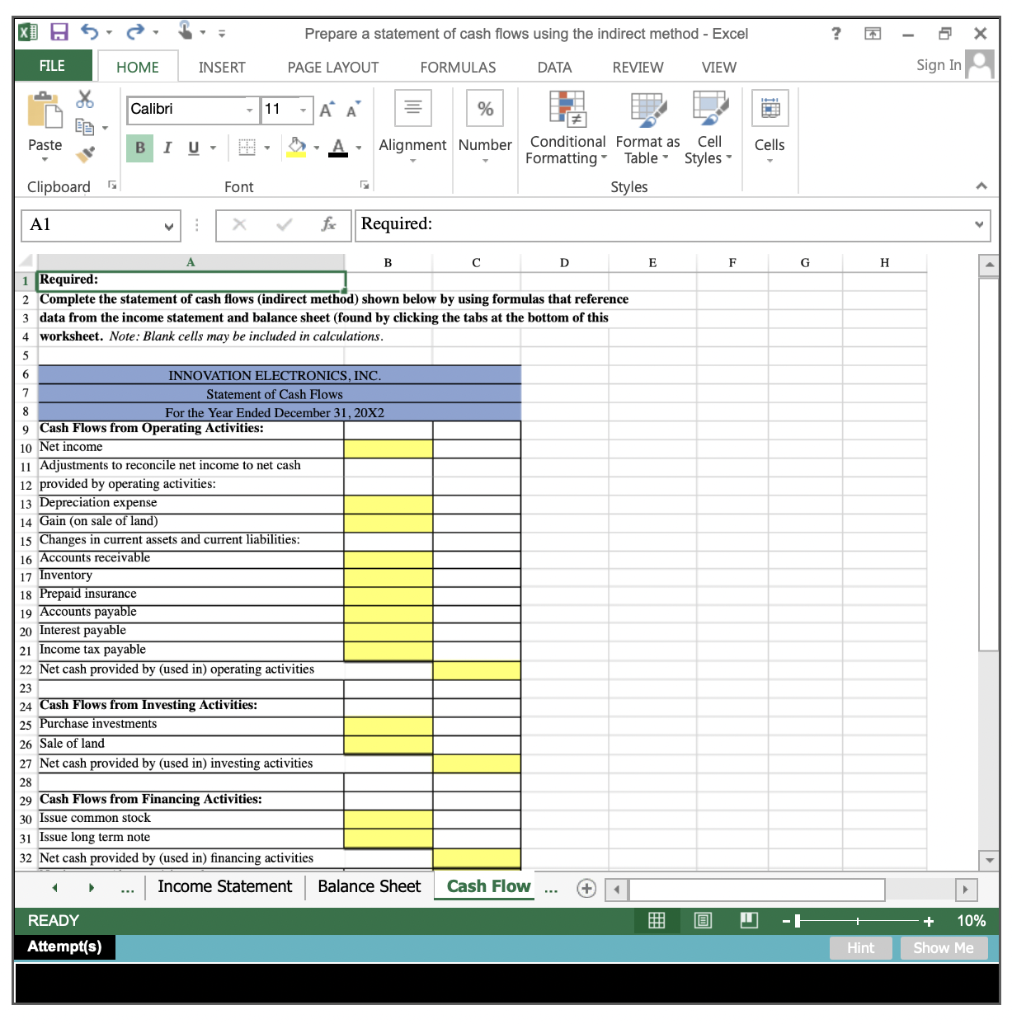This screenshot has height=1024, width=1012.
Task: Open the FILE tab
Action: [52, 66]
